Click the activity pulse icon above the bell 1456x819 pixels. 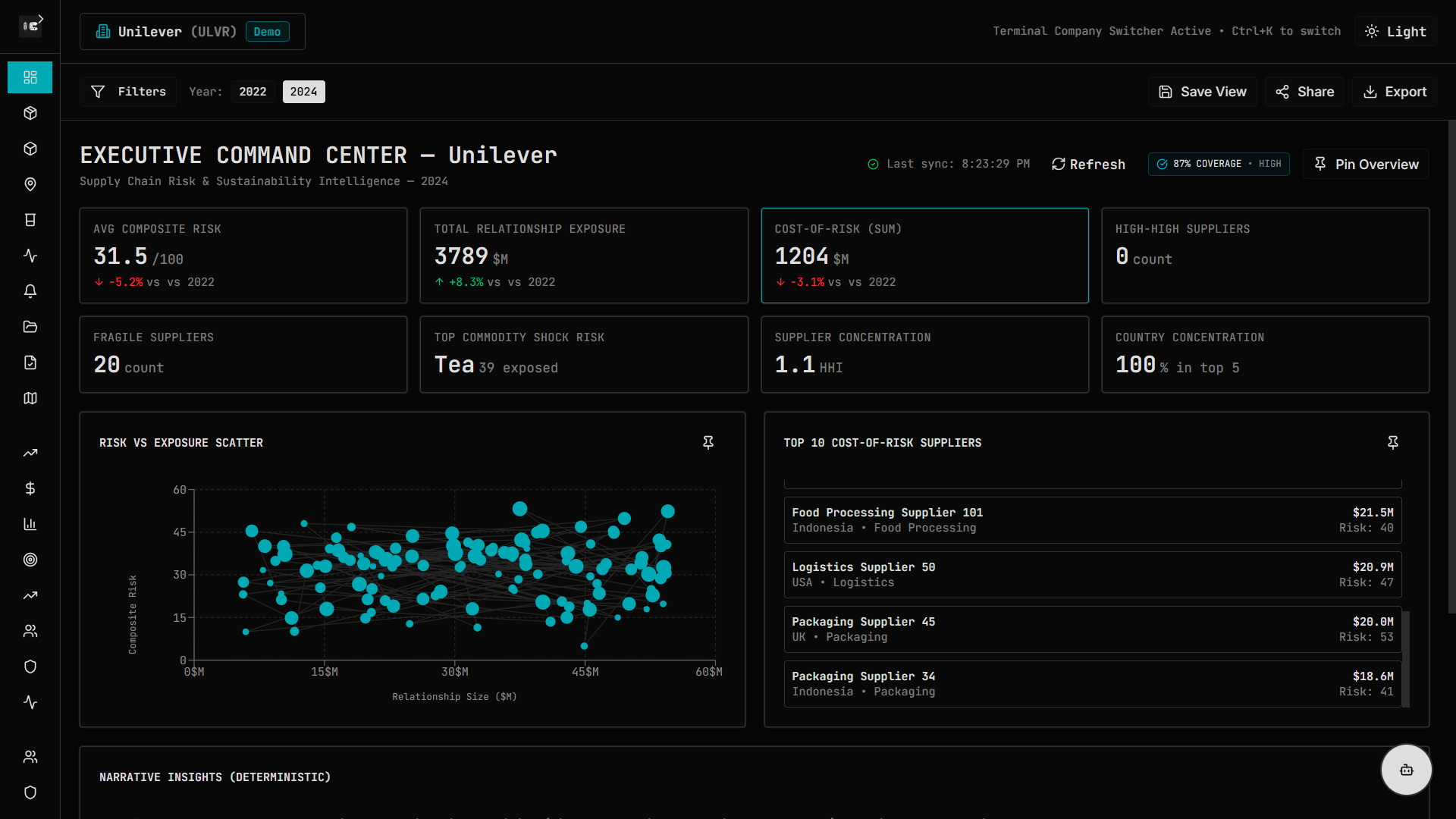tap(30, 256)
